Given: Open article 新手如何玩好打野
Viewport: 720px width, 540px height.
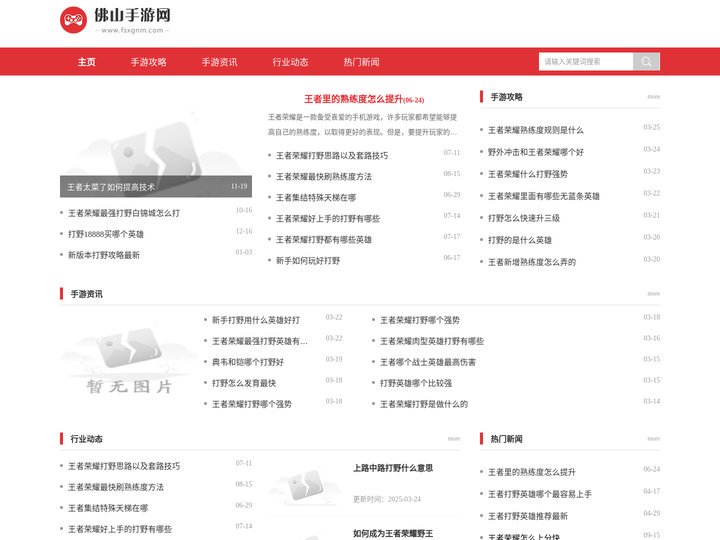Looking at the screenshot, I should coord(308,261).
